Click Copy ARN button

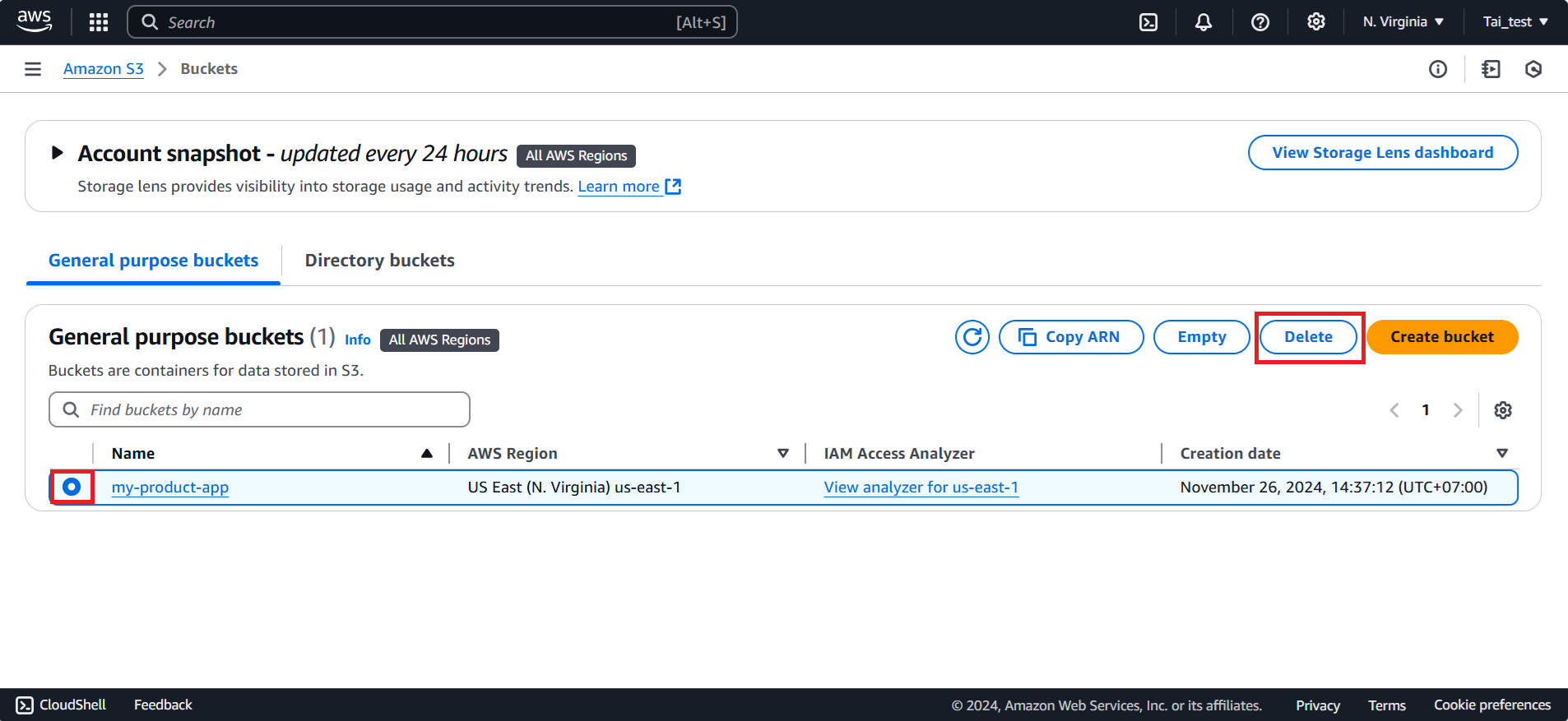click(x=1071, y=337)
